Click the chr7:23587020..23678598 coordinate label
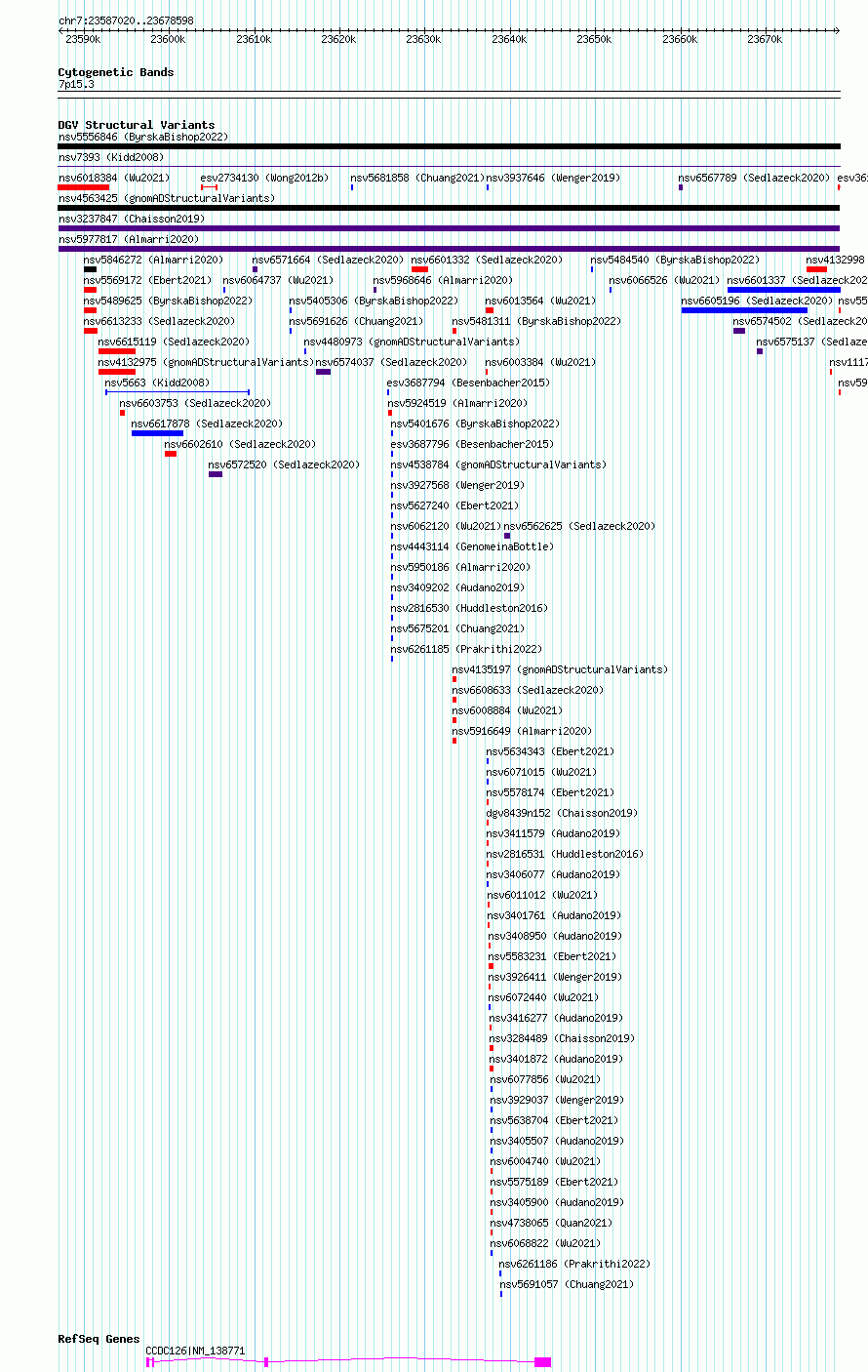This screenshot has height=1372, width=868. (x=126, y=20)
